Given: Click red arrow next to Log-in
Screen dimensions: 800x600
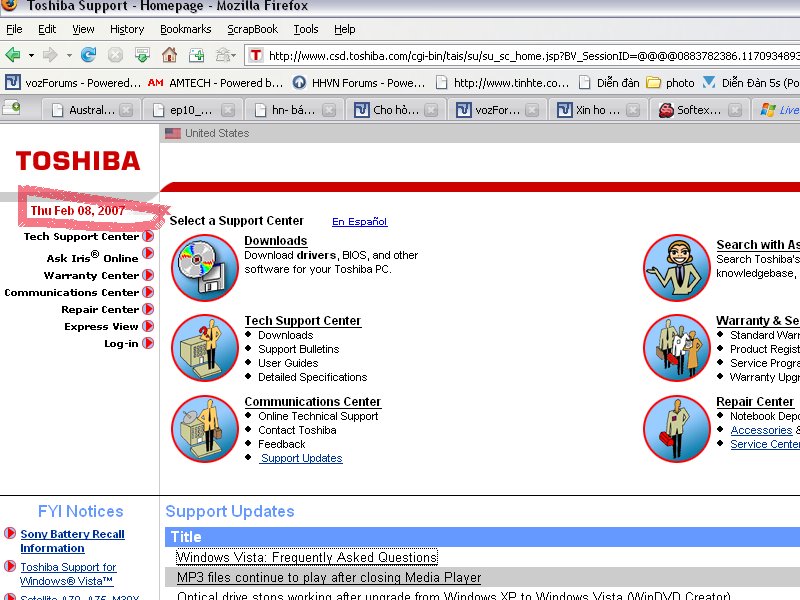Looking at the screenshot, I should pyautogui.click(x=148, y=343).
